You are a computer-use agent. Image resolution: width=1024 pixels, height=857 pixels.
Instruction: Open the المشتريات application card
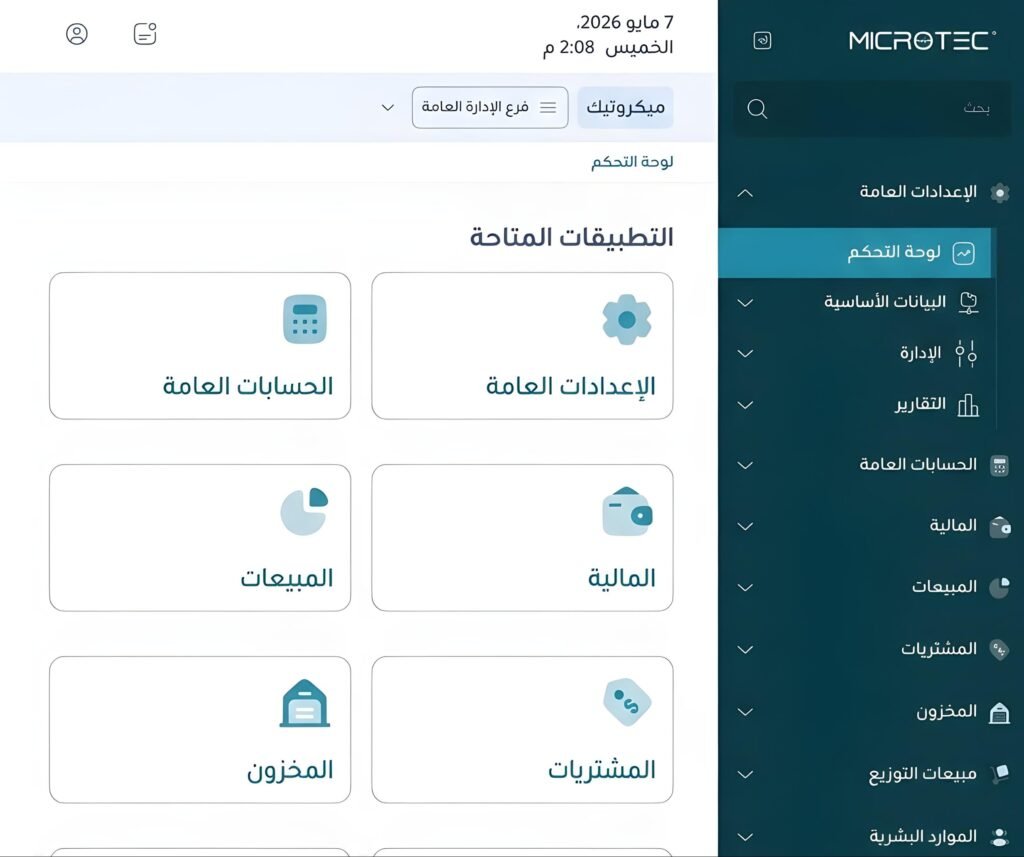[x=522, y=730]
